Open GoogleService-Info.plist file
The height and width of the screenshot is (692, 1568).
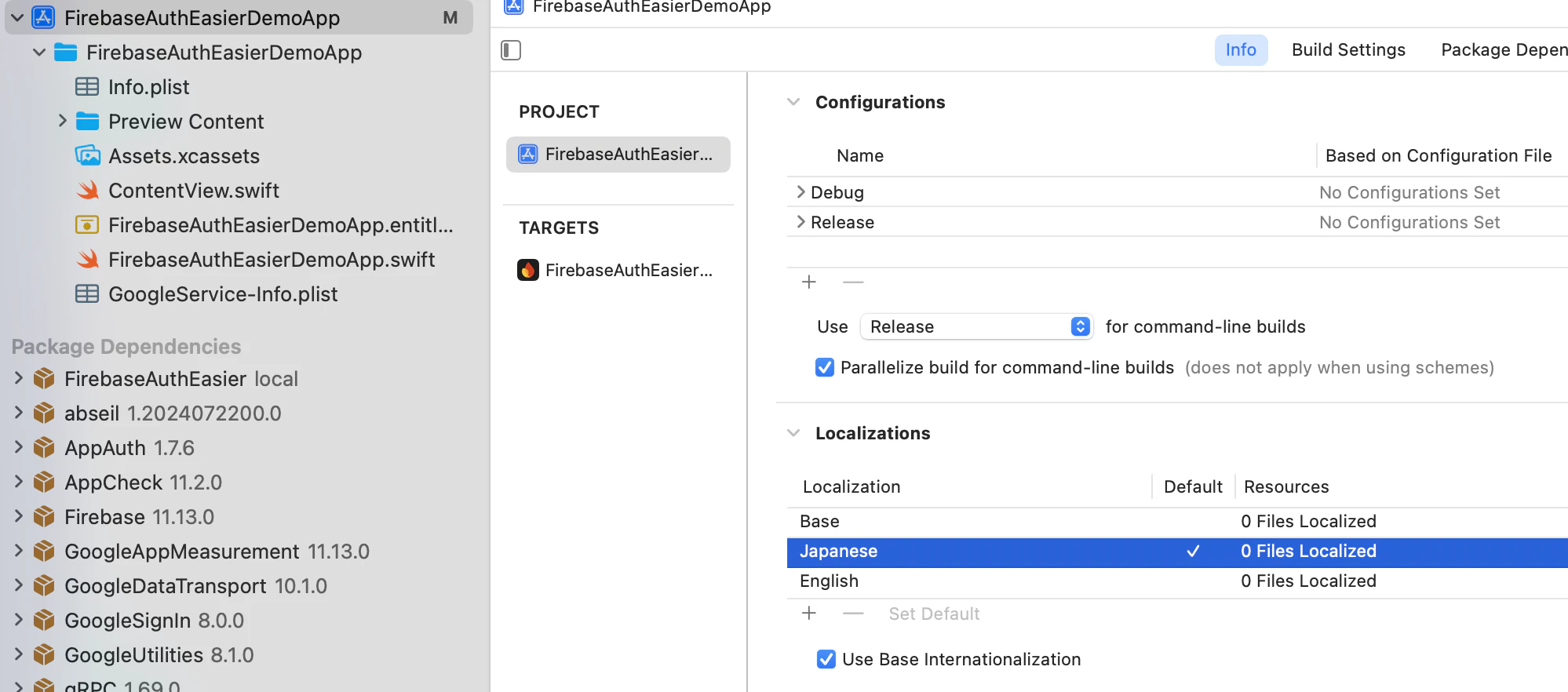click(x=223, y=294)
